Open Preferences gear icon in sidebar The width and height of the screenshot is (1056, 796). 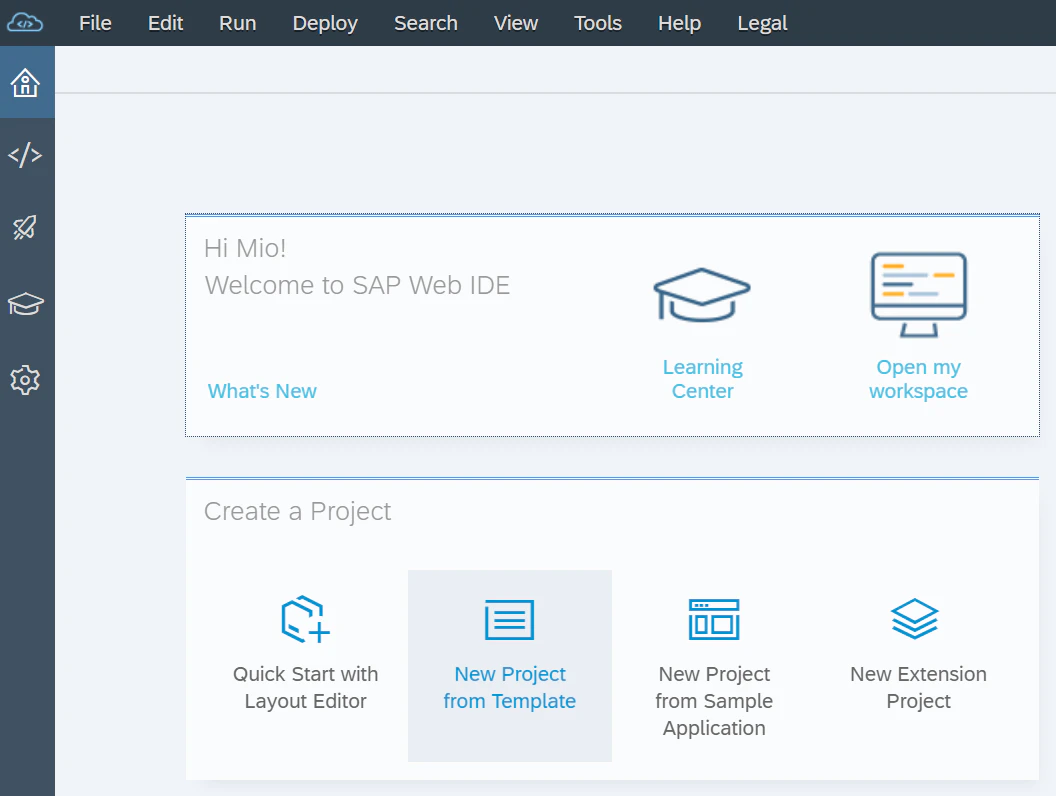pyautogui.click(x=25, y=380)
